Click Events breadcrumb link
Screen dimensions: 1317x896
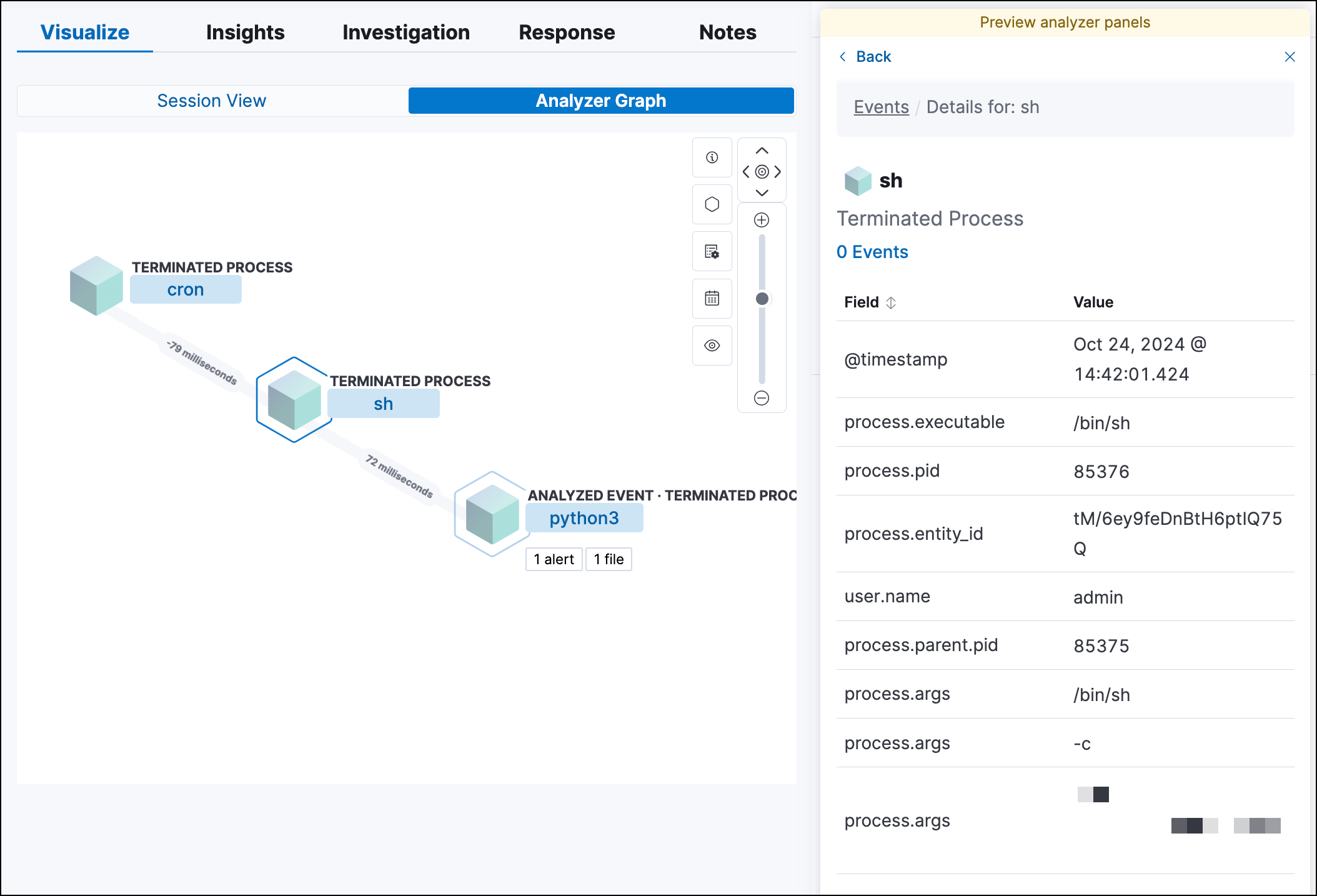882,108
